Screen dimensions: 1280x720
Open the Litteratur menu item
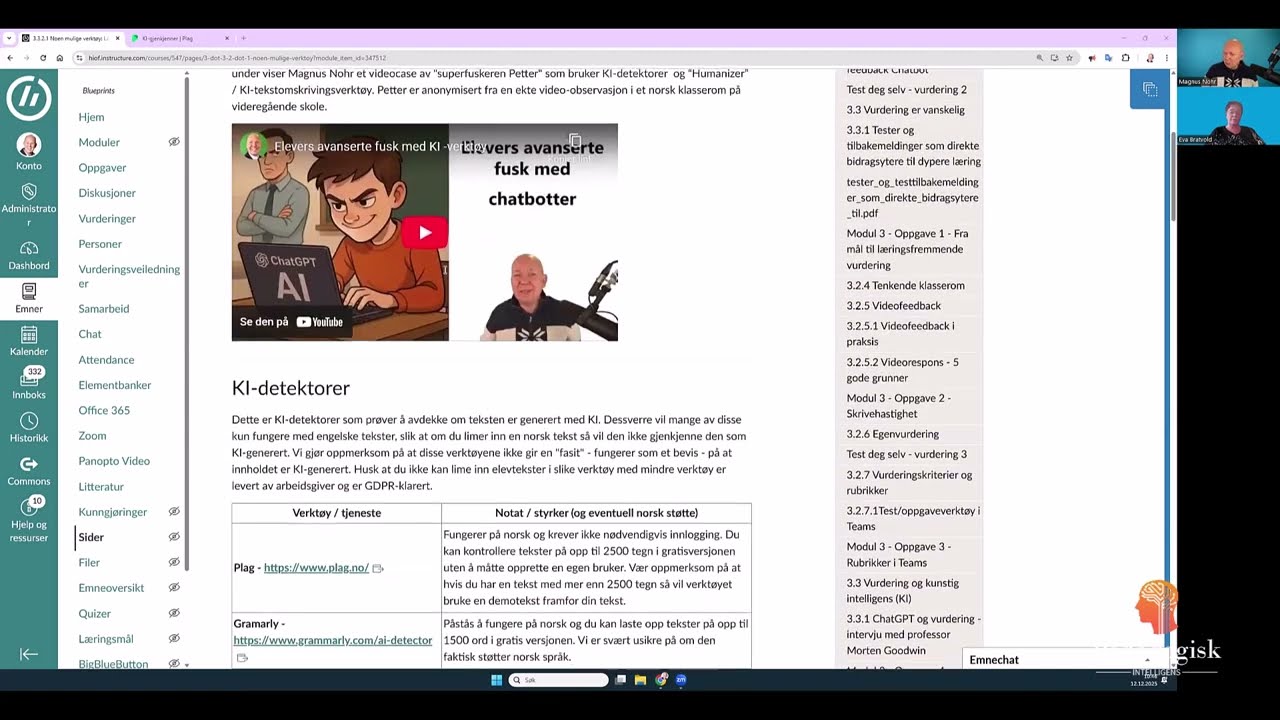click(101, 487)
